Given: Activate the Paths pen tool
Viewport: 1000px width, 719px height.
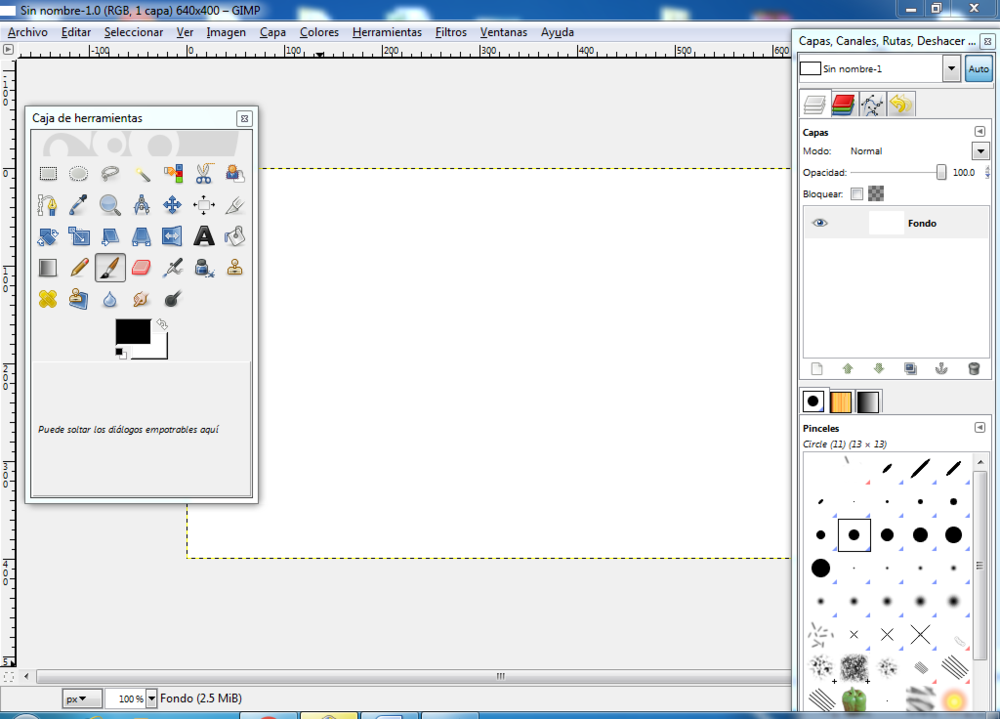Looking at the screenshot, I should tap(48, 205).
